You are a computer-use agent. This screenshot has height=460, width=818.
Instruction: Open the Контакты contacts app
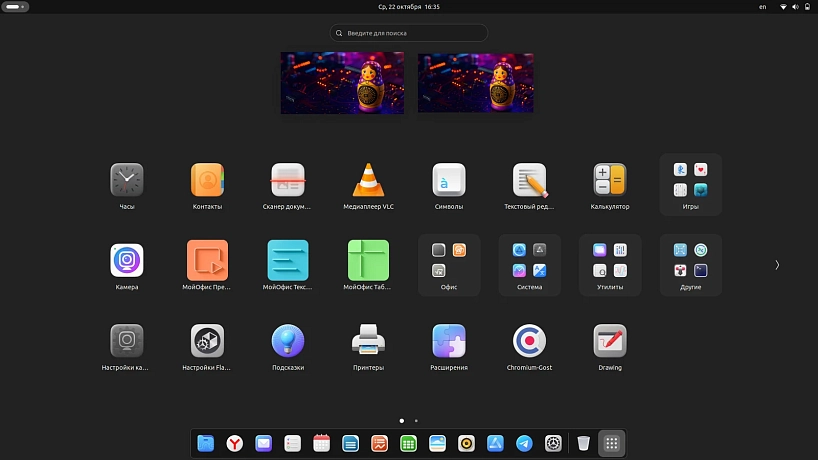coord(207,181)
